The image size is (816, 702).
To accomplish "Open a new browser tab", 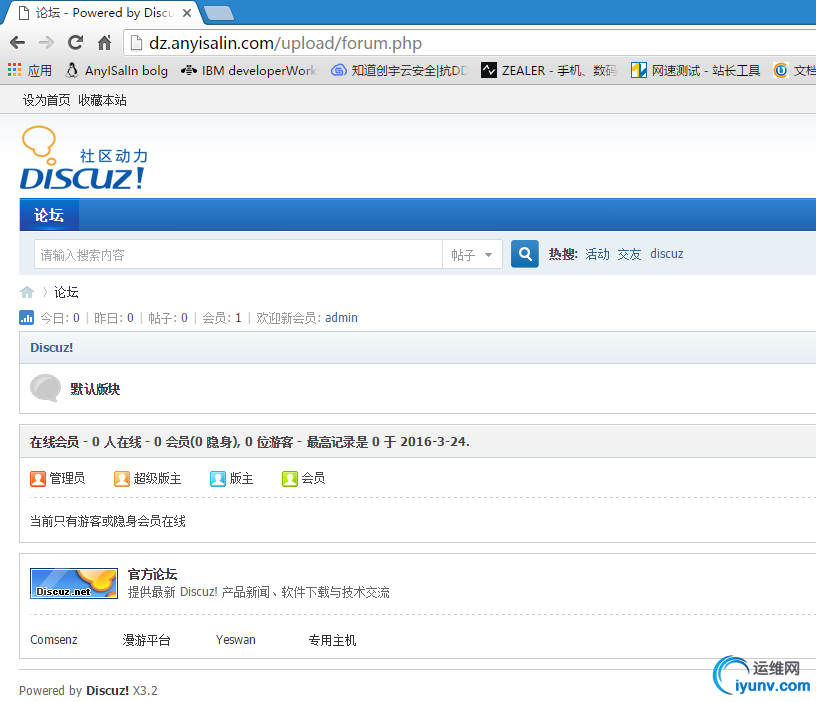I will coord(219,14).
